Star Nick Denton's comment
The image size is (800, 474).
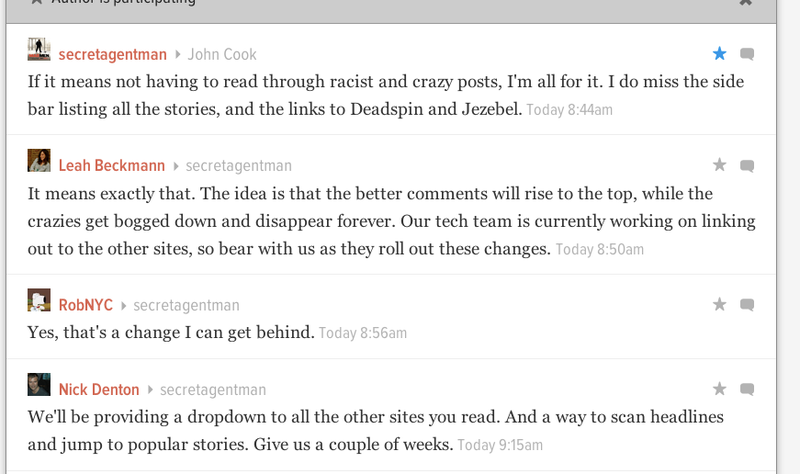[719, 389]
